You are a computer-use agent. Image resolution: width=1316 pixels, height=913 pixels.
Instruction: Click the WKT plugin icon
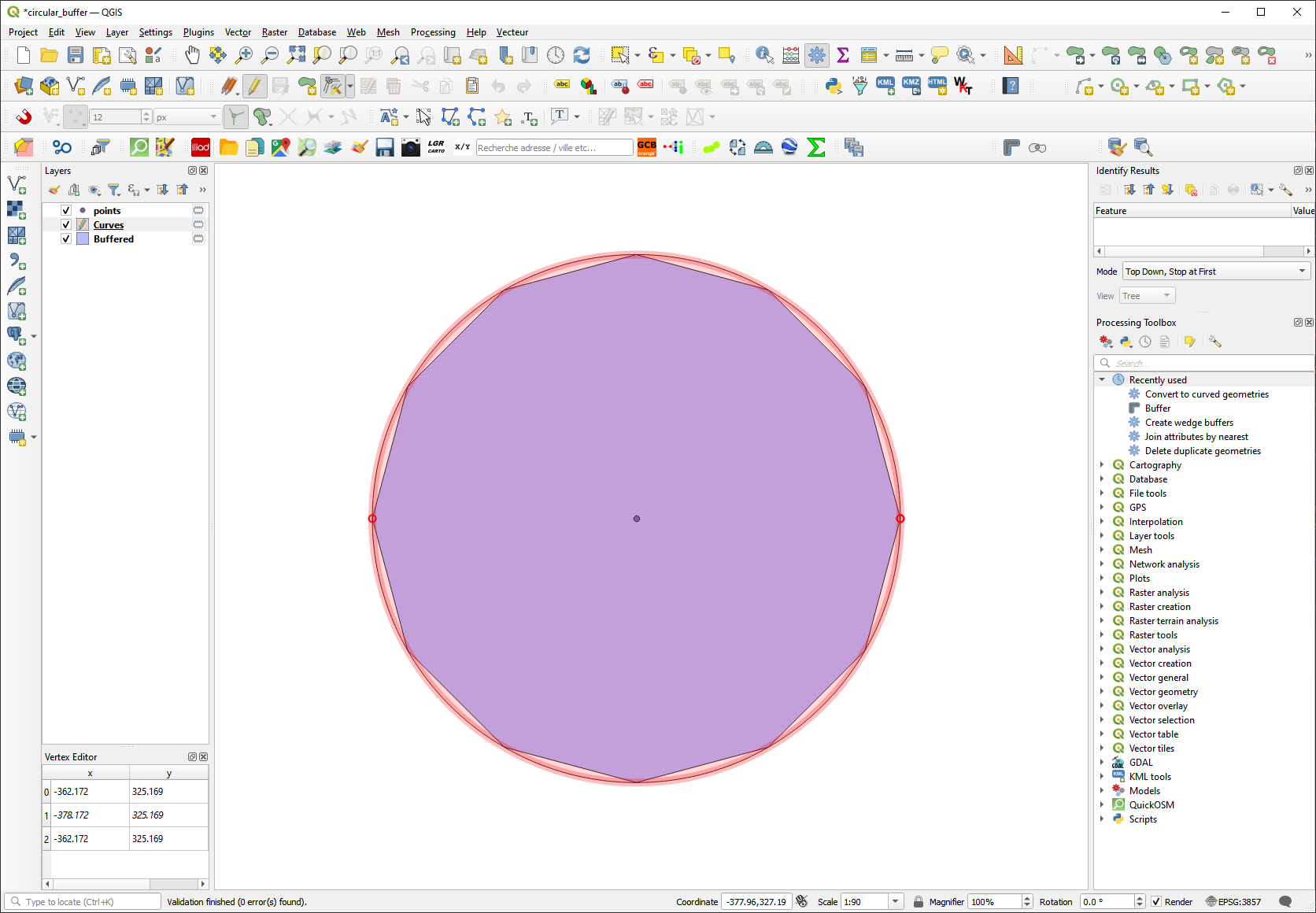(x=963, y=86)
